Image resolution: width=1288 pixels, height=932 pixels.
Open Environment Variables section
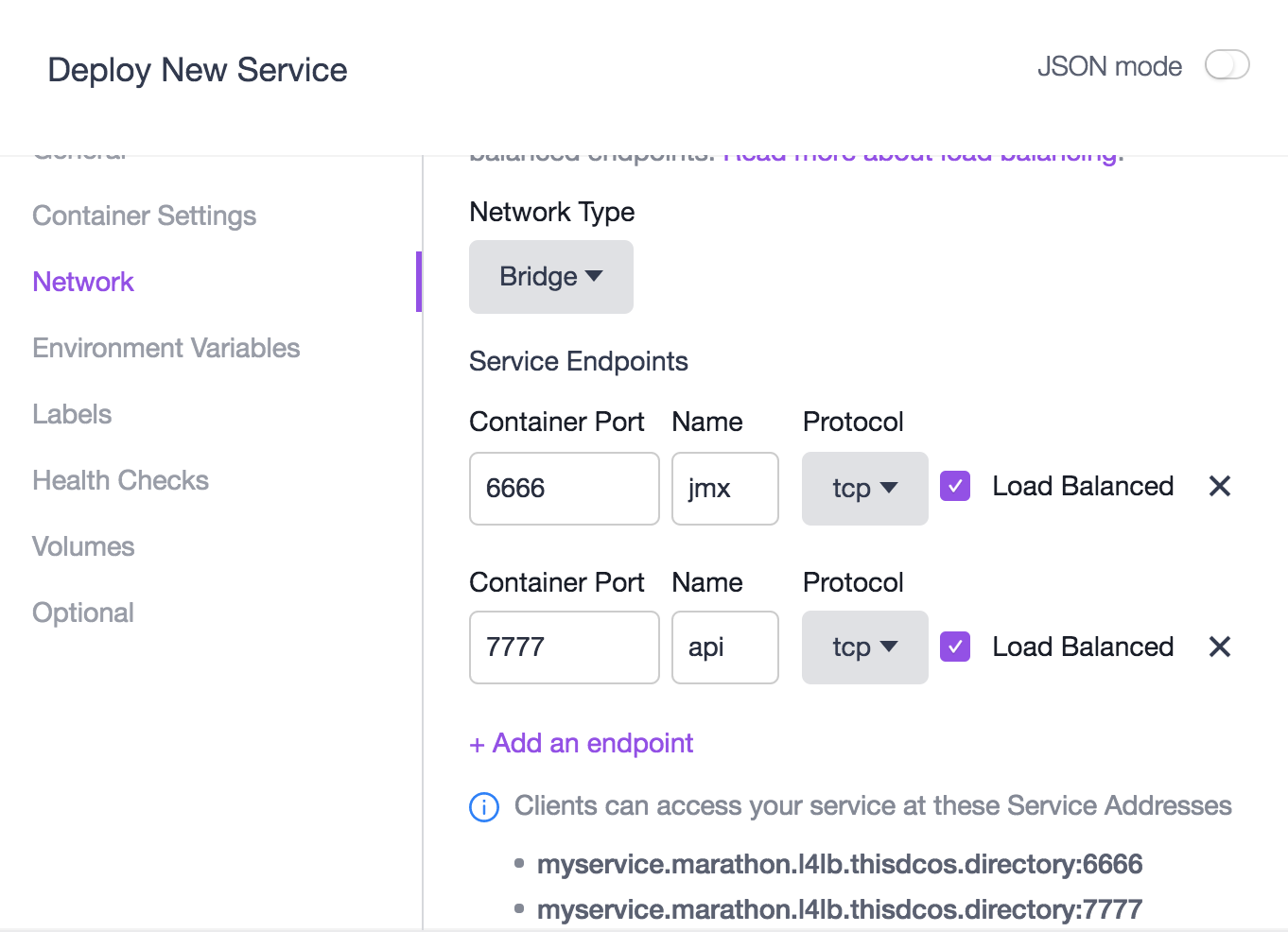[x=165, y=348]
